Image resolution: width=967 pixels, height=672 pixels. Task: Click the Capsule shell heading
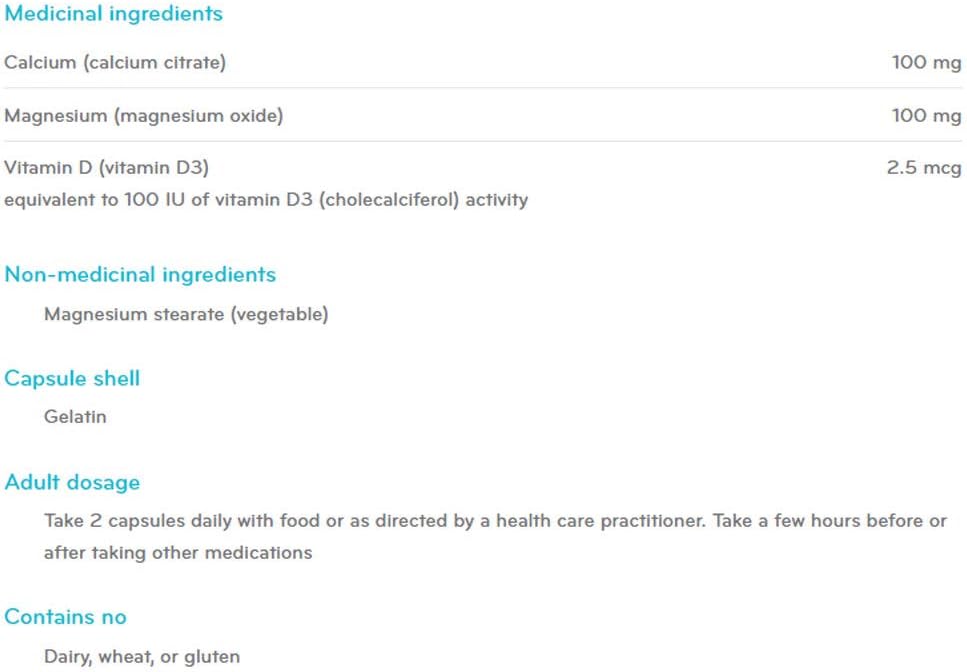pos(72,379)
